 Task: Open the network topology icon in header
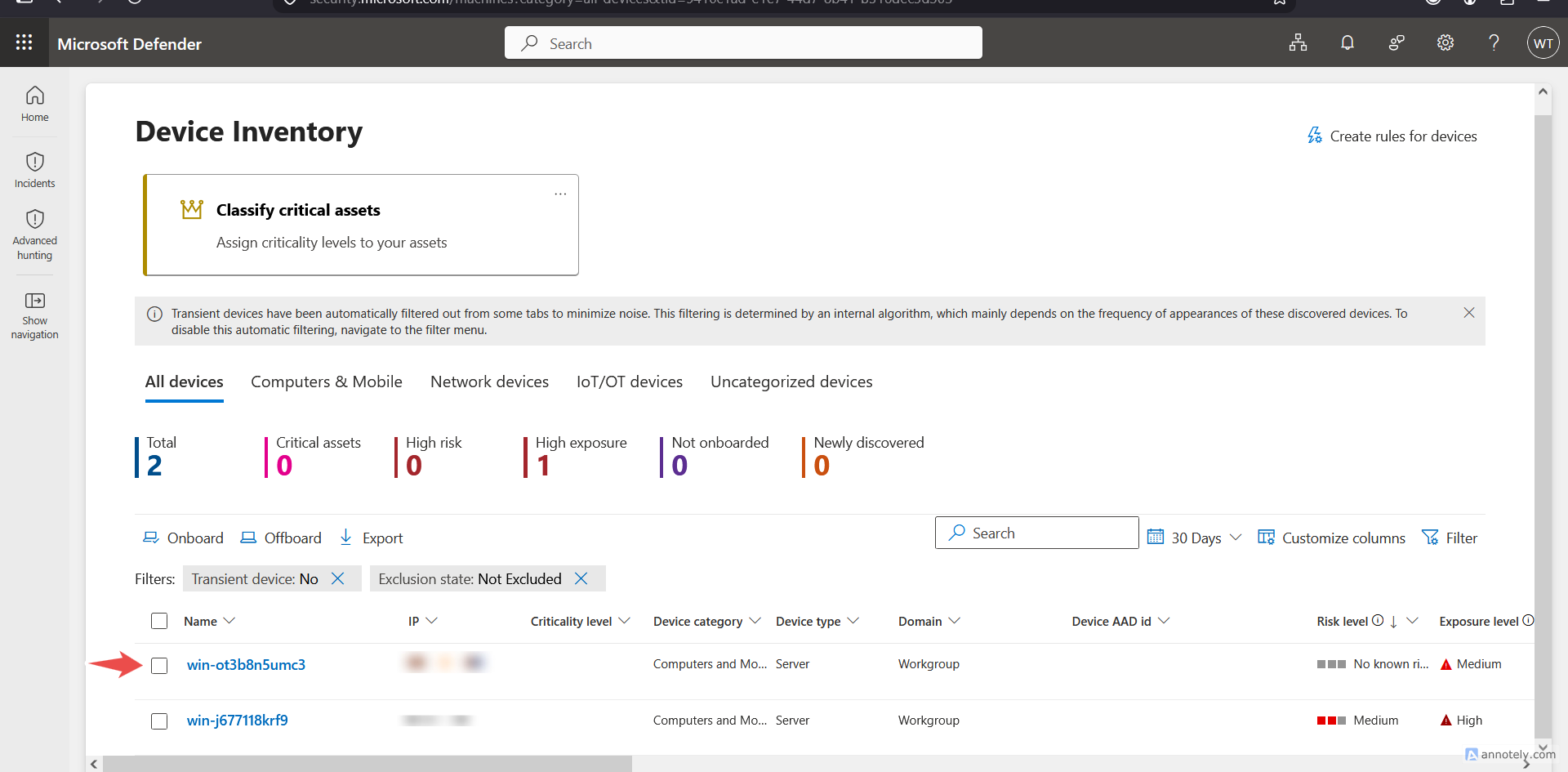(x=1298, y=42)
